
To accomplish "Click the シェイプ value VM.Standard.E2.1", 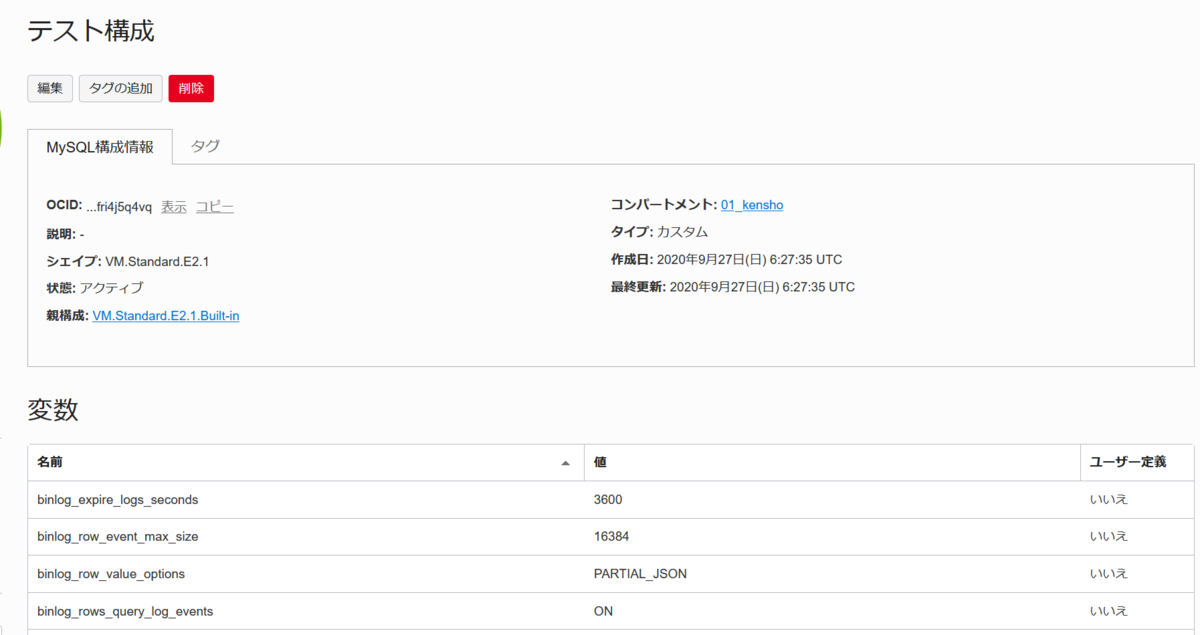I will [157, 261].
